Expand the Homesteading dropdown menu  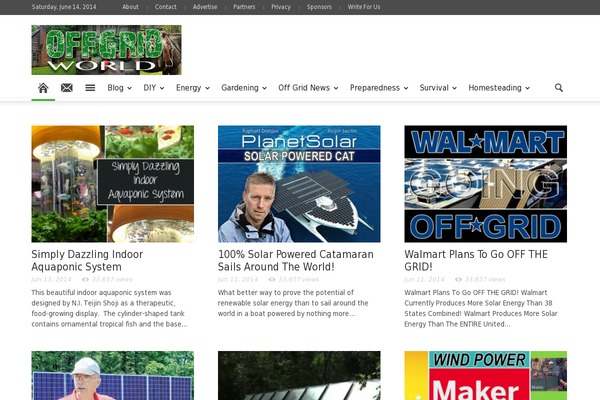point(499,88)
